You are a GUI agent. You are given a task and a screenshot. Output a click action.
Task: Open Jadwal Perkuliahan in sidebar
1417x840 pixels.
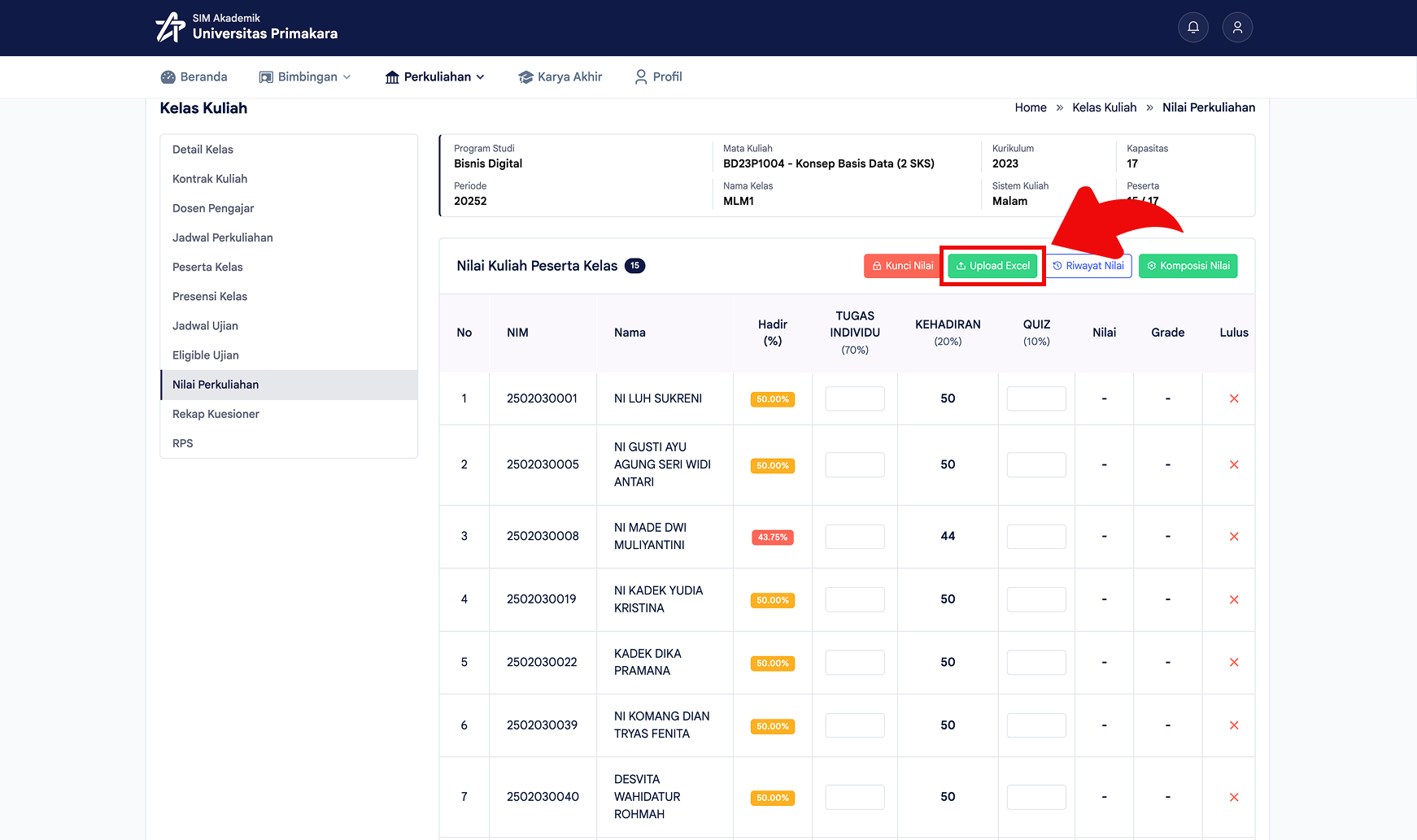click(x=289, y=237)
